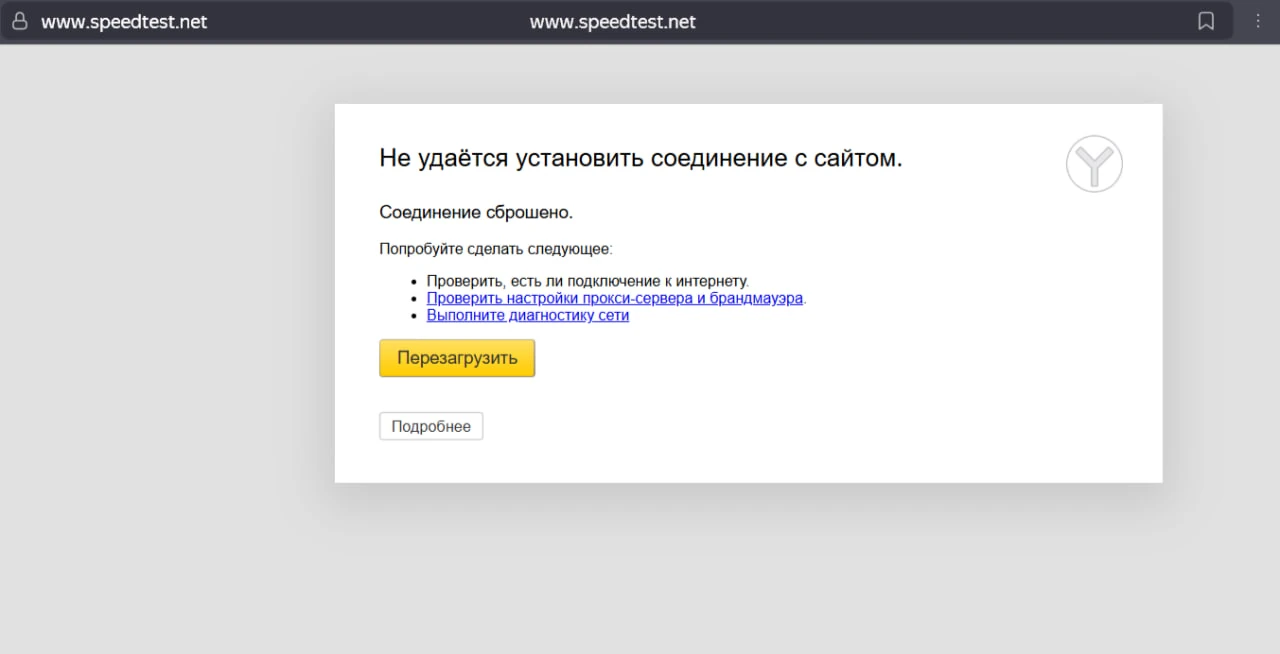
Task: Click the heading Не удаётся установить соединение с сайтом
Action: pyautogui.click(x=640, y=158)
